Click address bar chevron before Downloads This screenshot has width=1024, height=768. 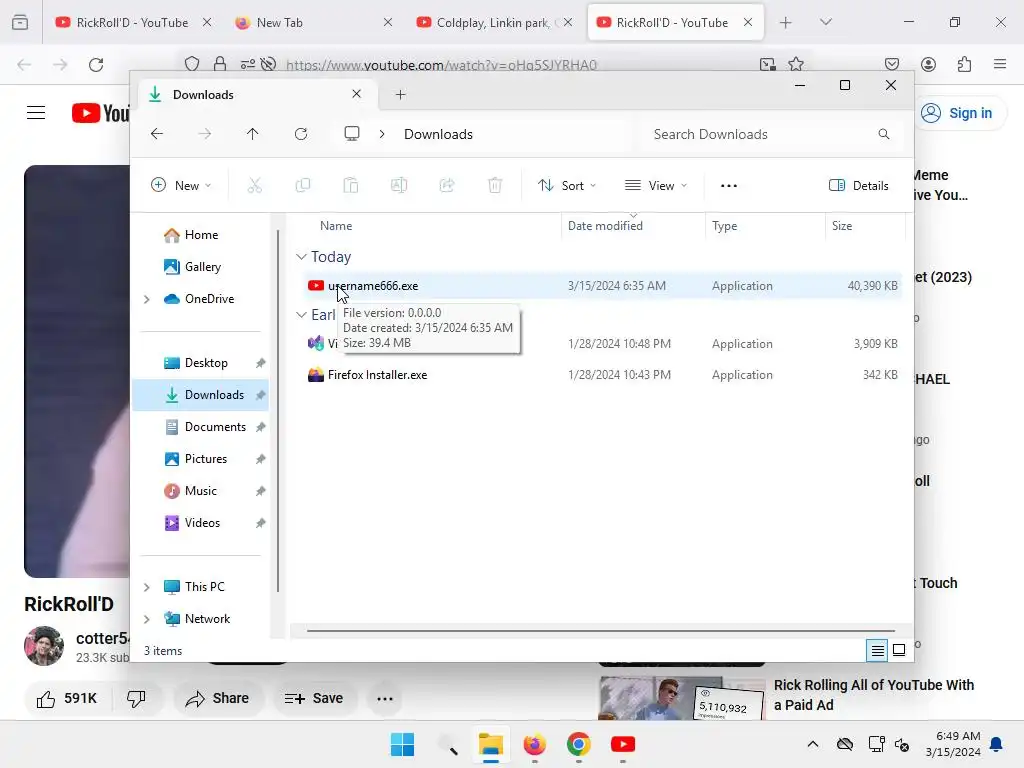(382, 134)
